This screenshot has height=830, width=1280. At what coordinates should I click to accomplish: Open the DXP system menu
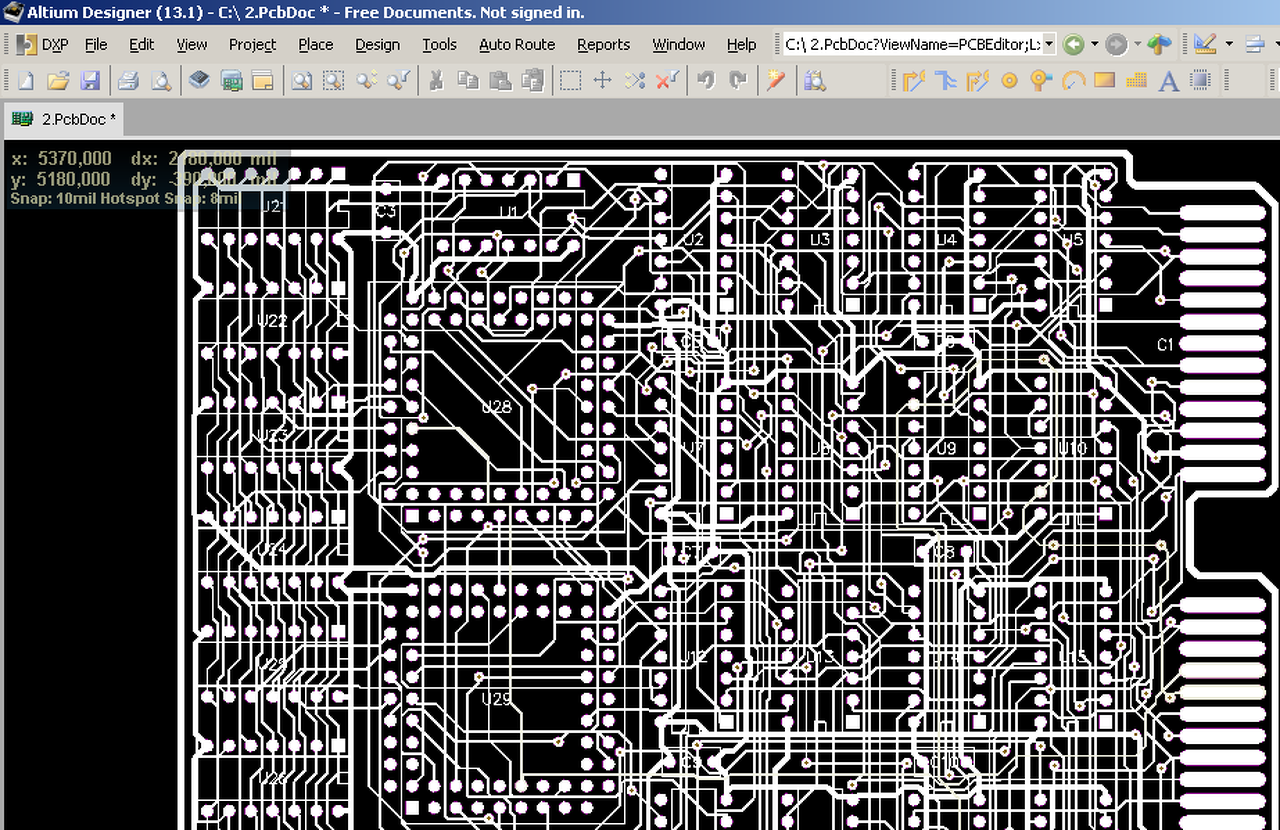[x=41, y=45]
